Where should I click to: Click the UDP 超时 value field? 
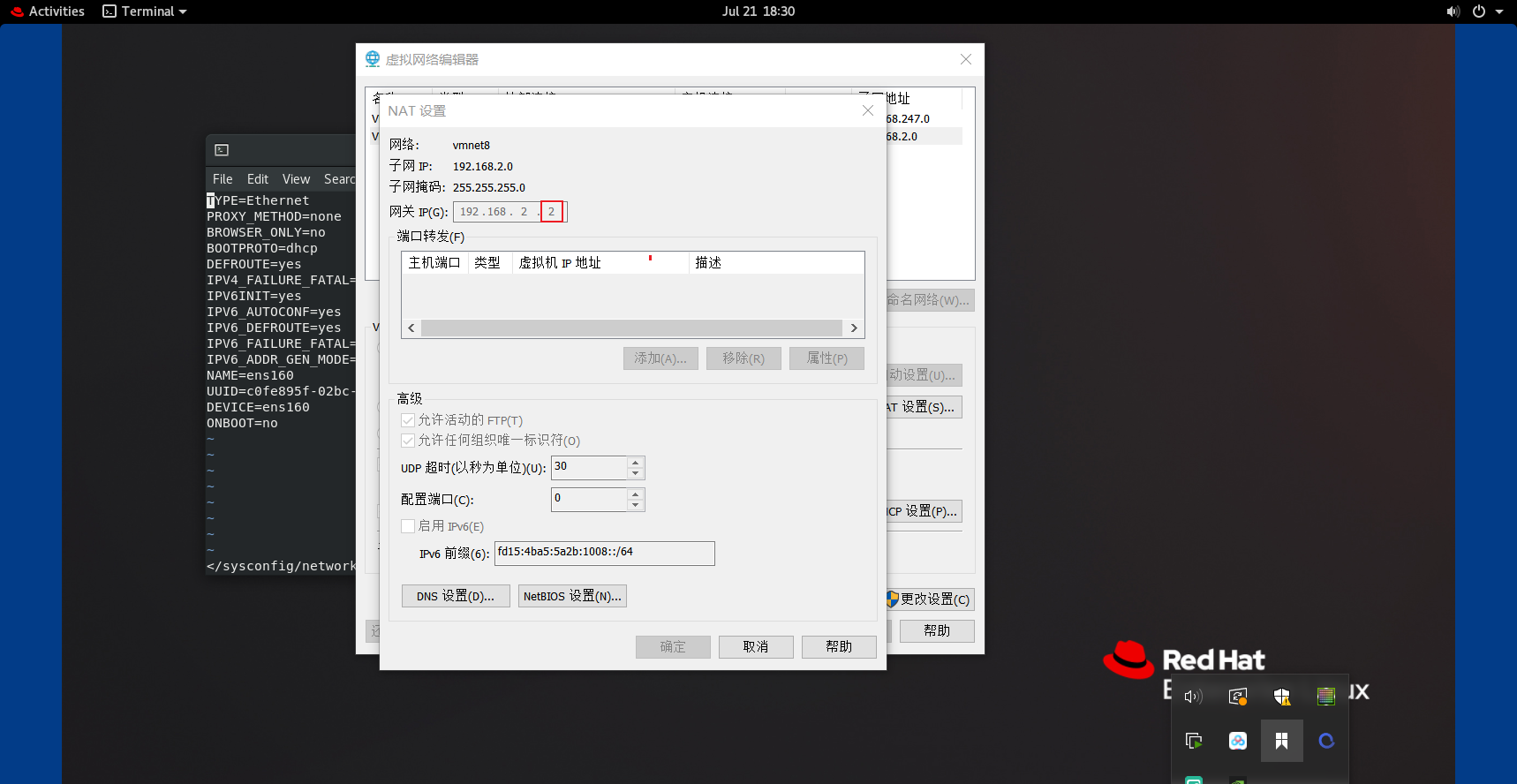click(x=589, y=467)
